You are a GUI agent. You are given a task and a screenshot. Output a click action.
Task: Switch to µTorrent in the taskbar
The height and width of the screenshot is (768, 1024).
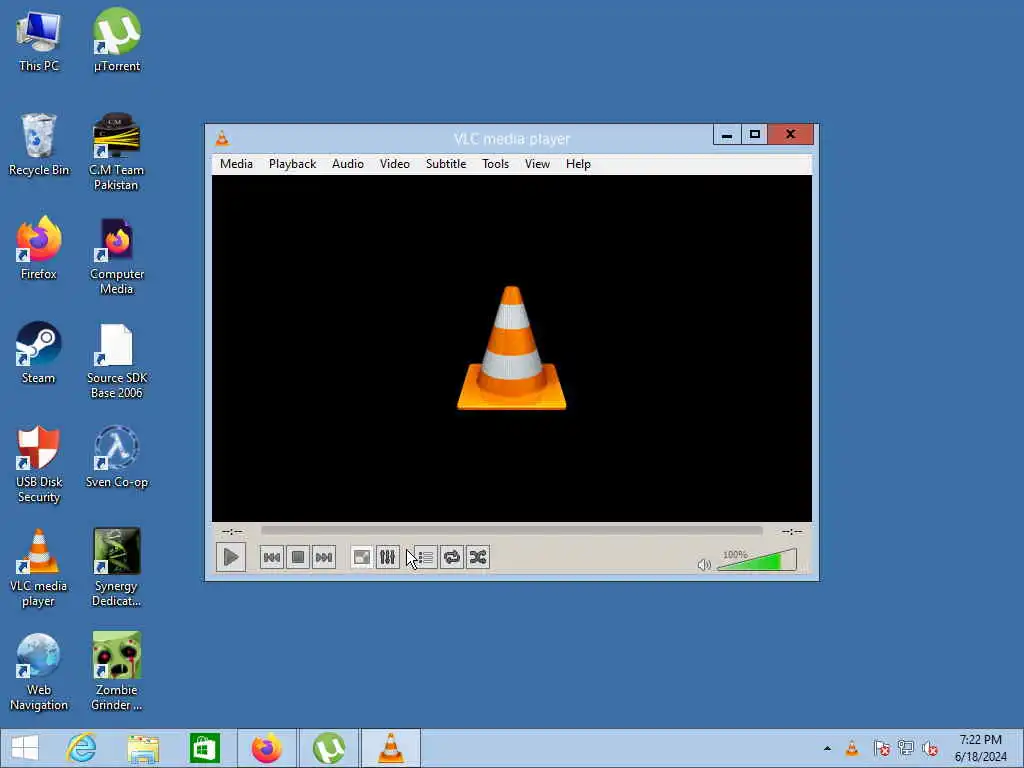click(x=328, y=748)
